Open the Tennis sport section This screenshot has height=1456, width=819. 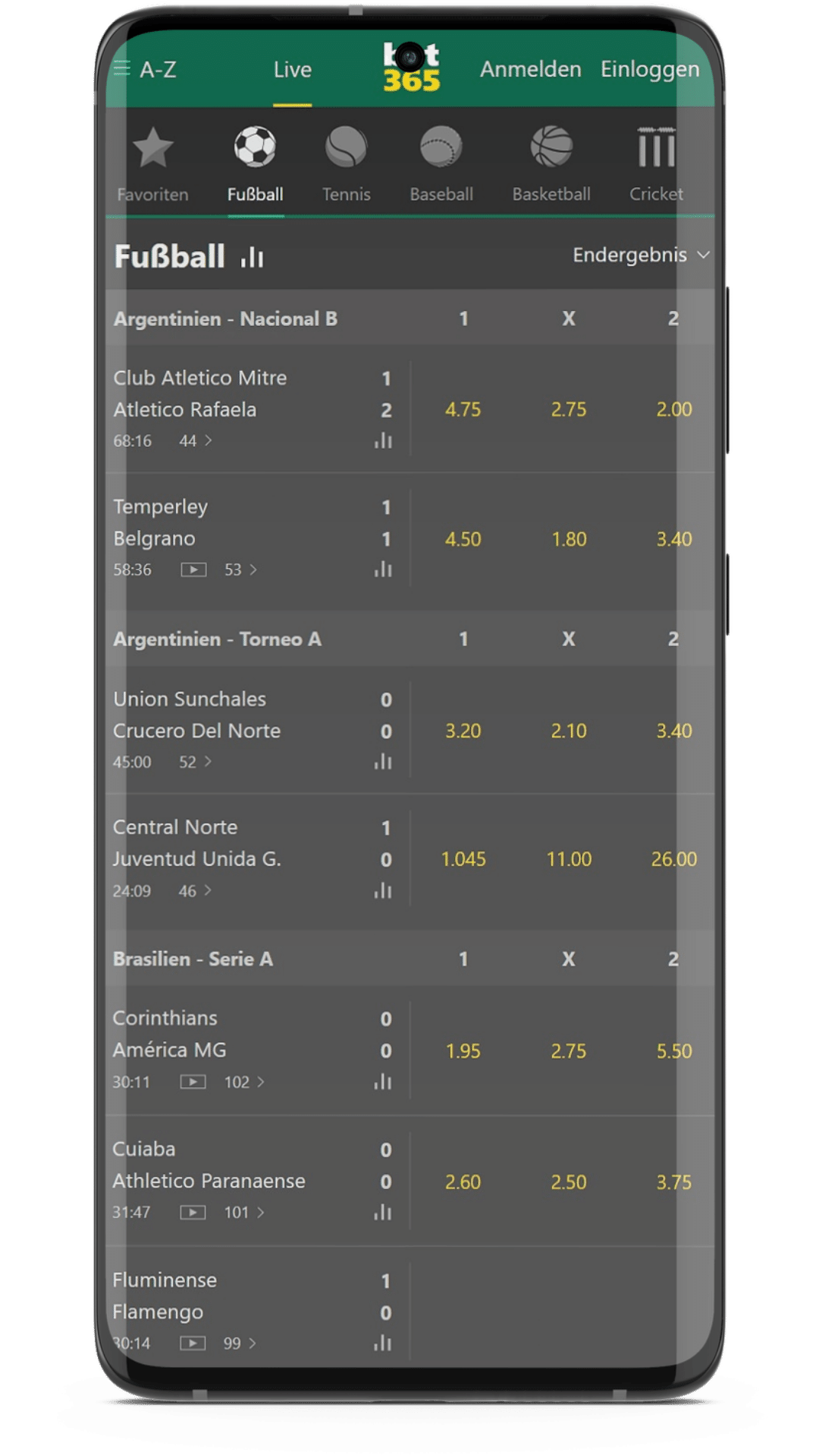coord(346,149)
